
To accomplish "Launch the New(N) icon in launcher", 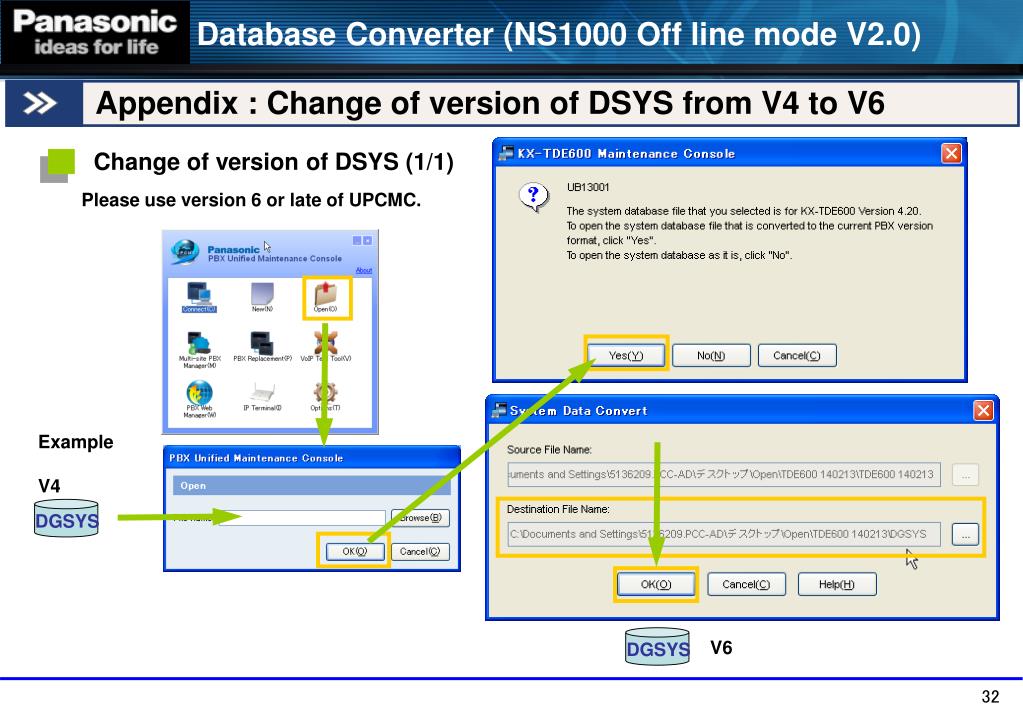I will (262, 297).
